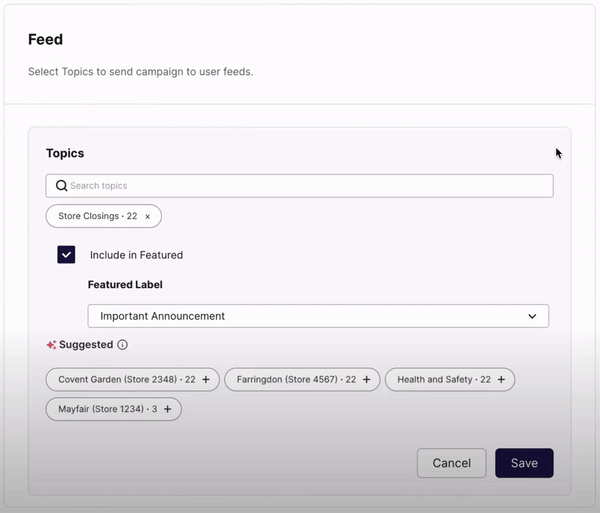The image size is (600, 513).
Task: Click the 'Feed' title
Action: [46, 39]
